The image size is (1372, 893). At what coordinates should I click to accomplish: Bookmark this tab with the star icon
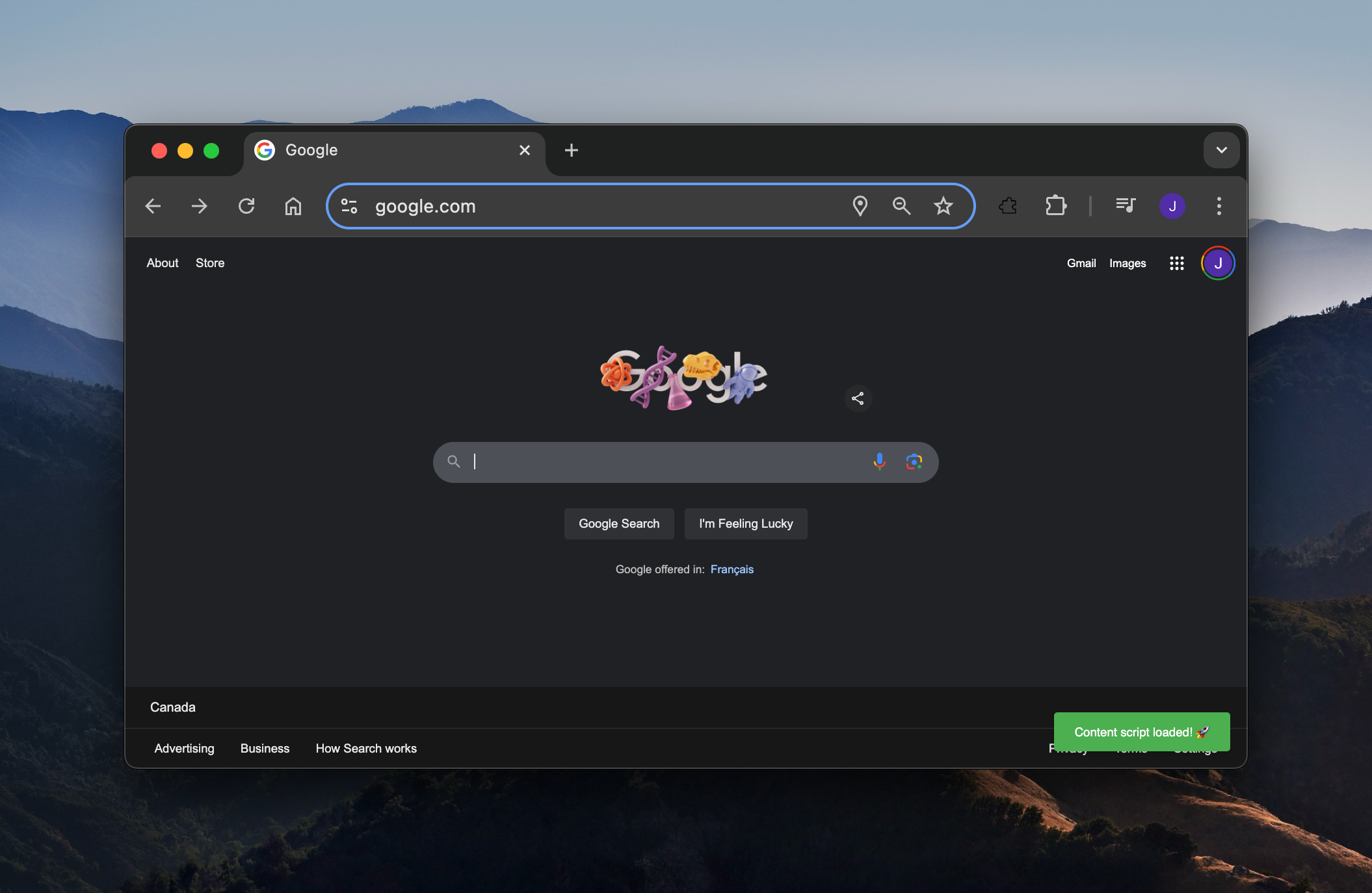(x=943, y=206)
